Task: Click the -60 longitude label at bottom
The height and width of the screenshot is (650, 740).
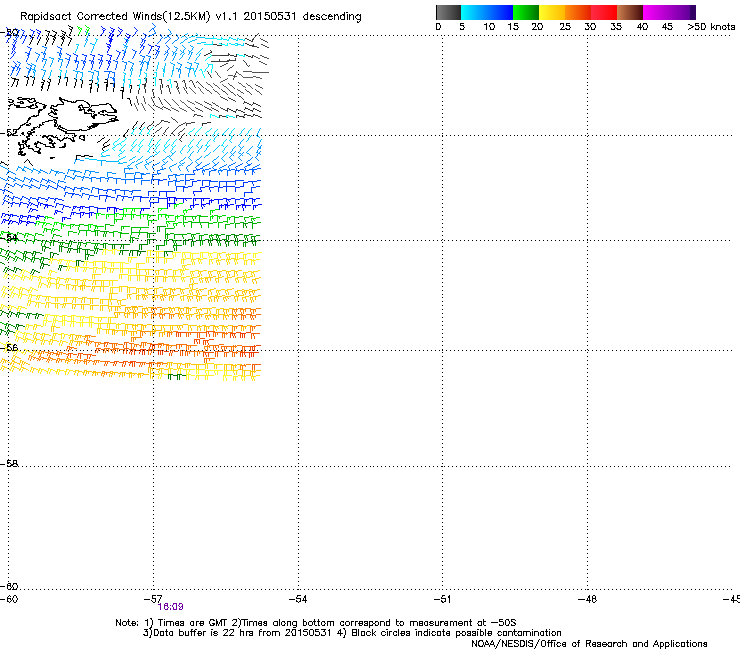Action: point(9,599)
